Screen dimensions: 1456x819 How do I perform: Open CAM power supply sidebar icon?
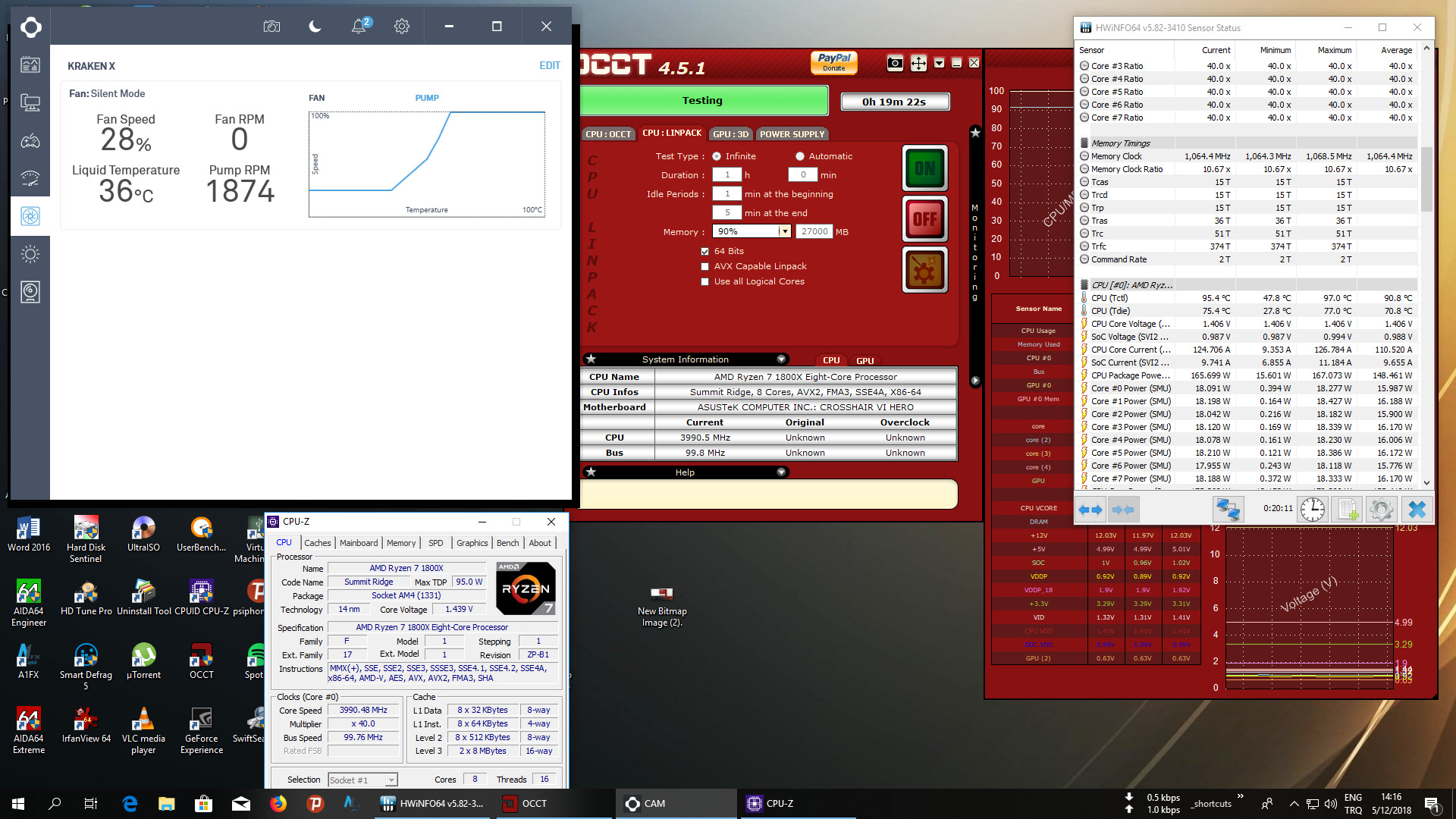[x=30, y=292]
